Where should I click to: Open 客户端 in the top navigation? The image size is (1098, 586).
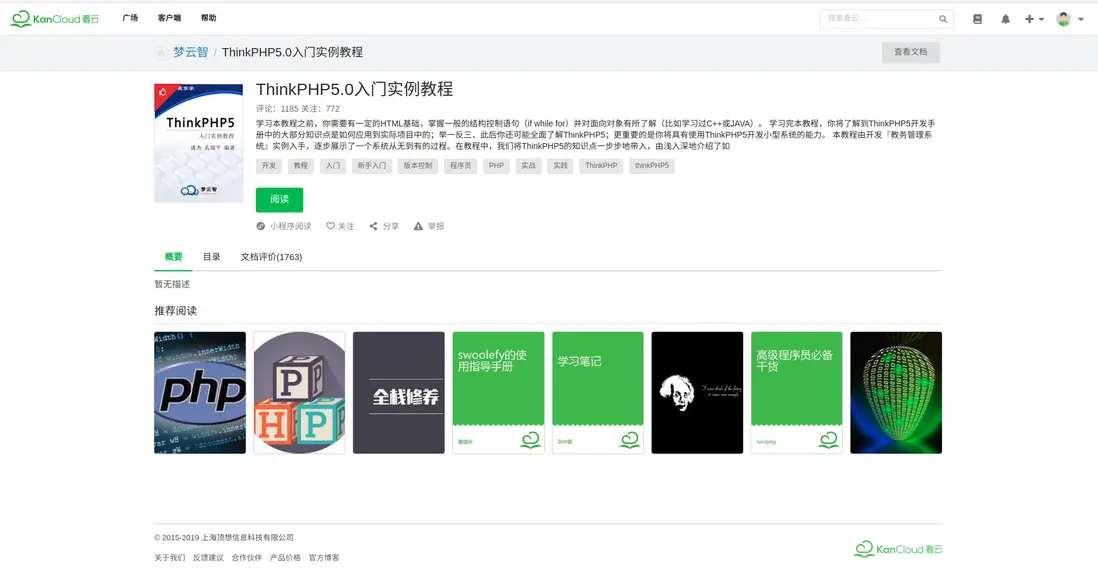(x=169, y=18)
